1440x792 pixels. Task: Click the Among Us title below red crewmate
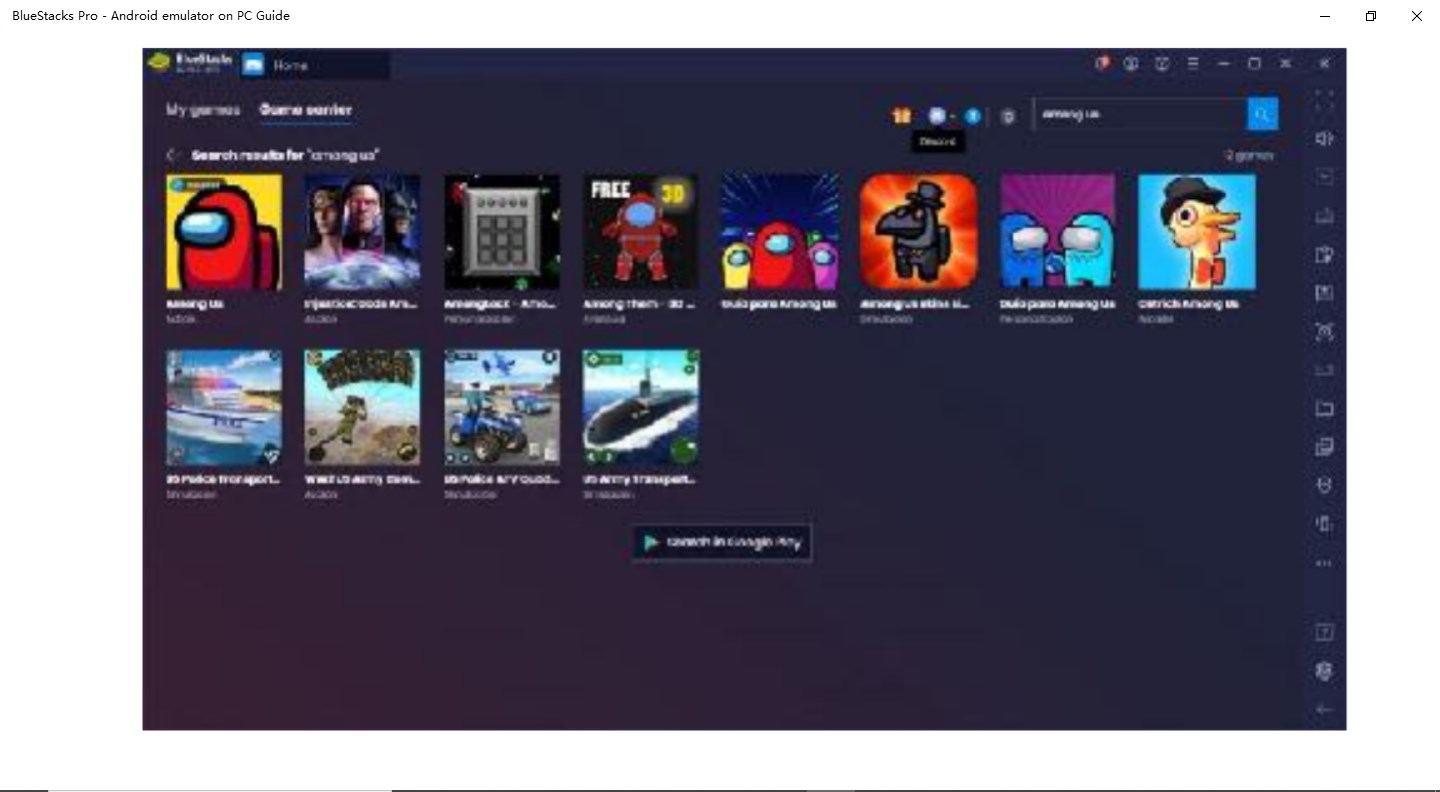tap(194, 304)
